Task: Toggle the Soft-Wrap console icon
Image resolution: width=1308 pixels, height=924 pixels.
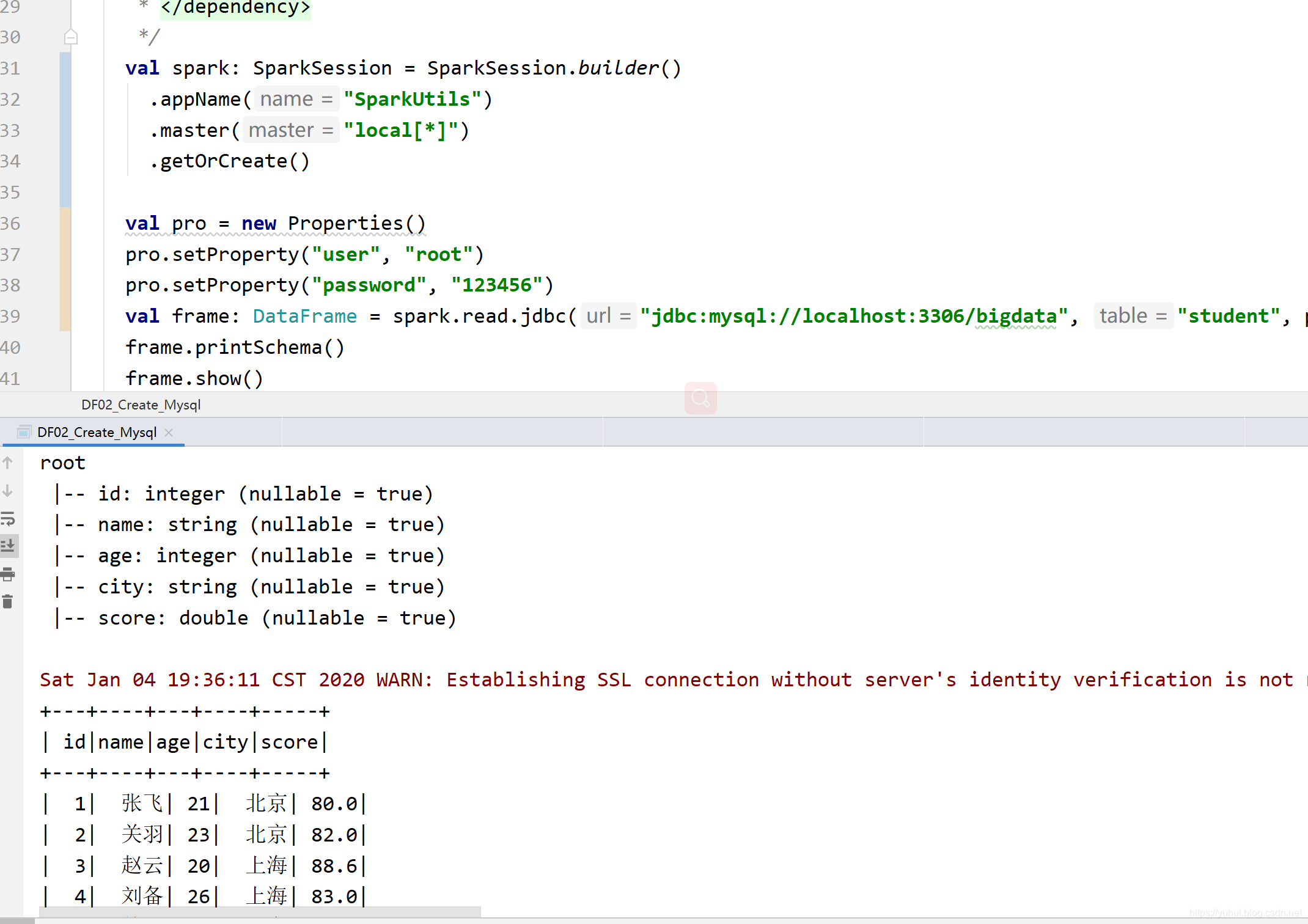Action: click(8, 519)
